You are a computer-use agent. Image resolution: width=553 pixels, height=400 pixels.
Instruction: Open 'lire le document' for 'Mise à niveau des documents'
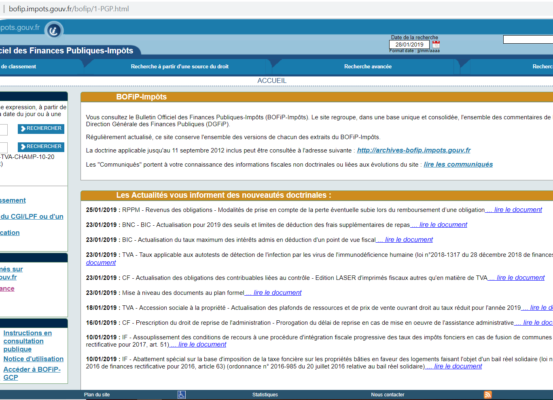click(x=273, y=293)
